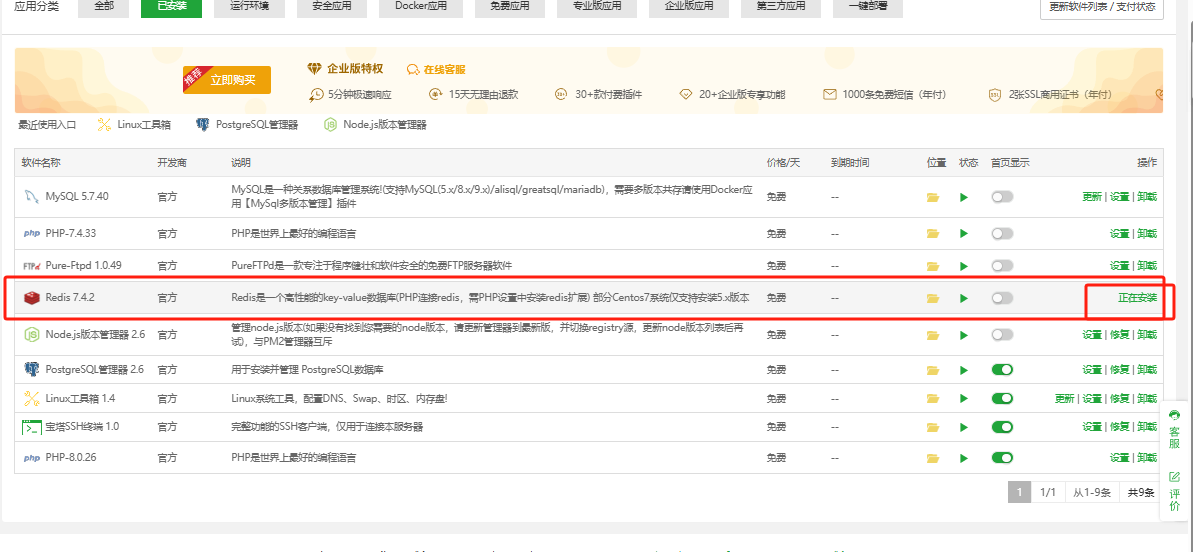Open folder location for Node.js版本管理器 2.6
Image resolution: width=1193 pixels, height=552 pixels.
tap(933, 335)
